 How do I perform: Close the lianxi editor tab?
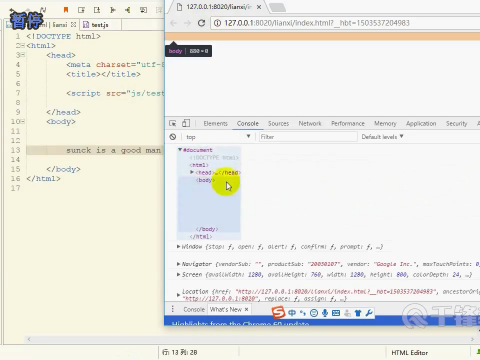(x=73, y=25)
